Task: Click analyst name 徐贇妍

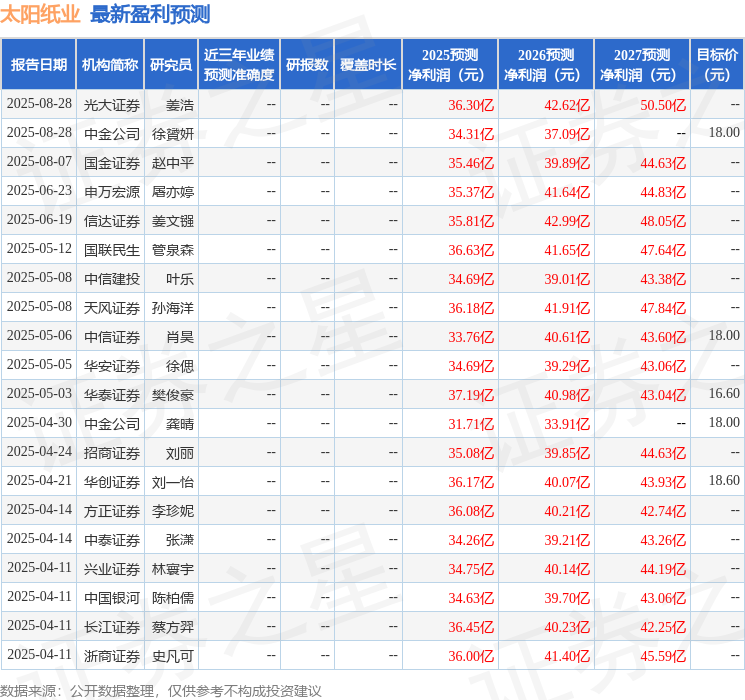Action: click(173, 134)
